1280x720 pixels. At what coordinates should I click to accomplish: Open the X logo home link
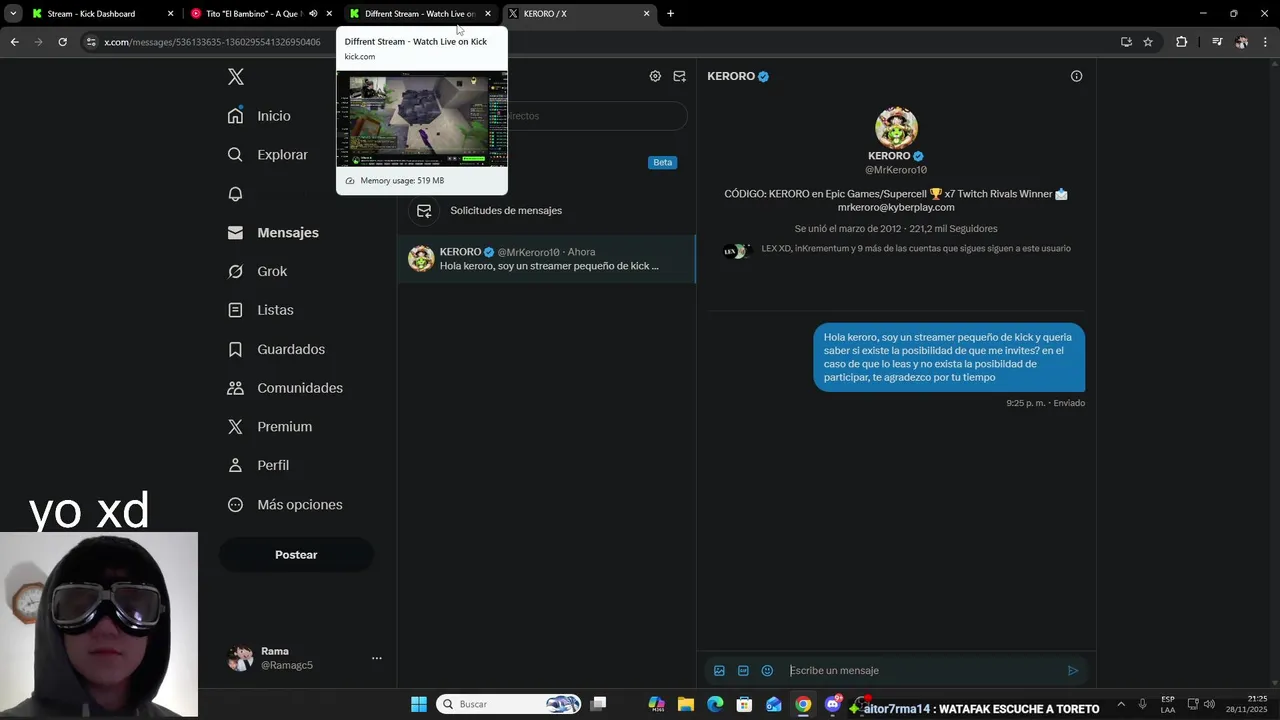point(236,77)
